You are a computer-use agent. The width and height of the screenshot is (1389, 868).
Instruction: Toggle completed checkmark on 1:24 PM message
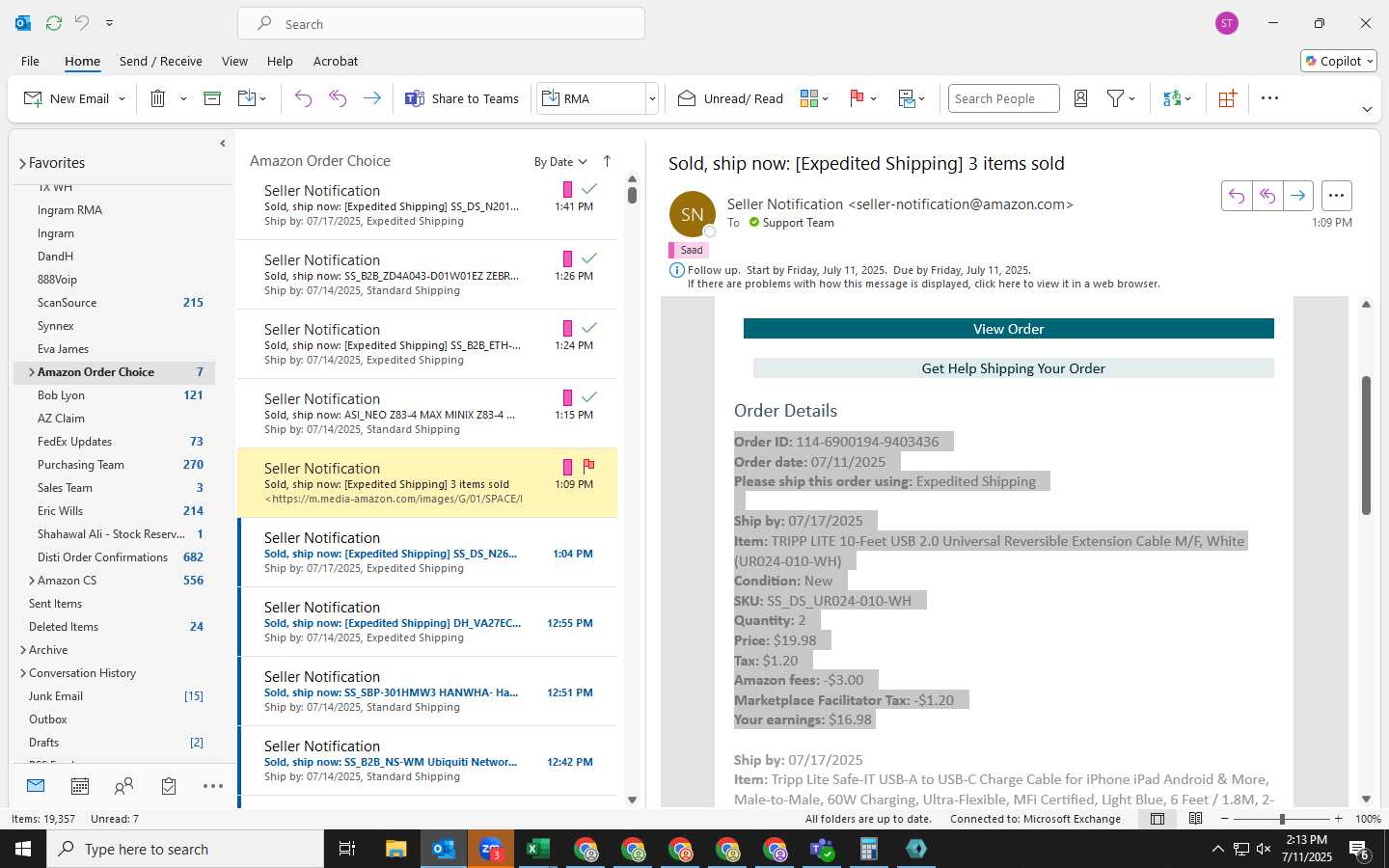[x=589, y=328]
